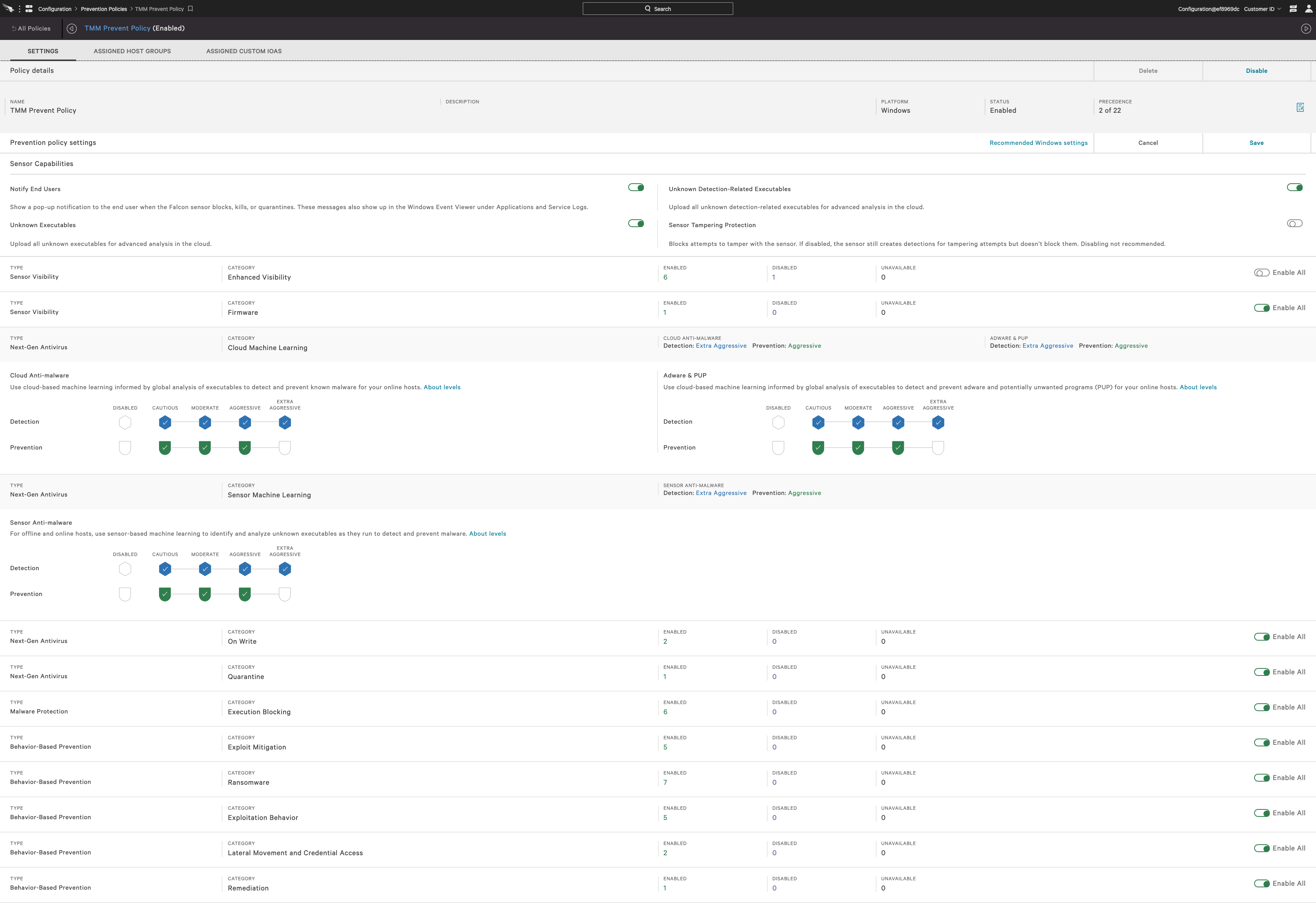The width and height of the screenshot is (1316, 903).
Task: Toggle Enable All for On Write
Action: point(1262,637)
